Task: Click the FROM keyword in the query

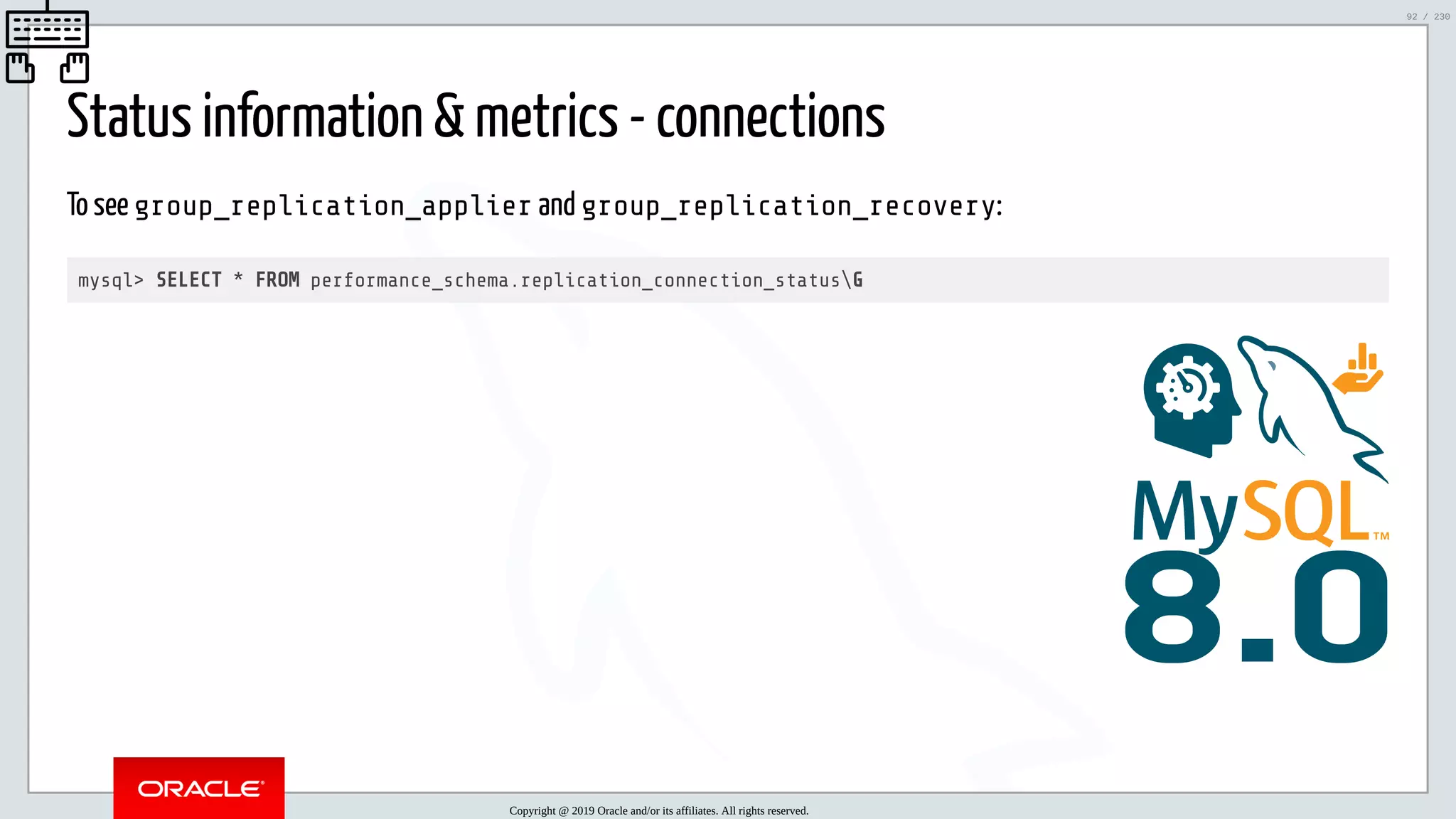Action: point(277,280)
